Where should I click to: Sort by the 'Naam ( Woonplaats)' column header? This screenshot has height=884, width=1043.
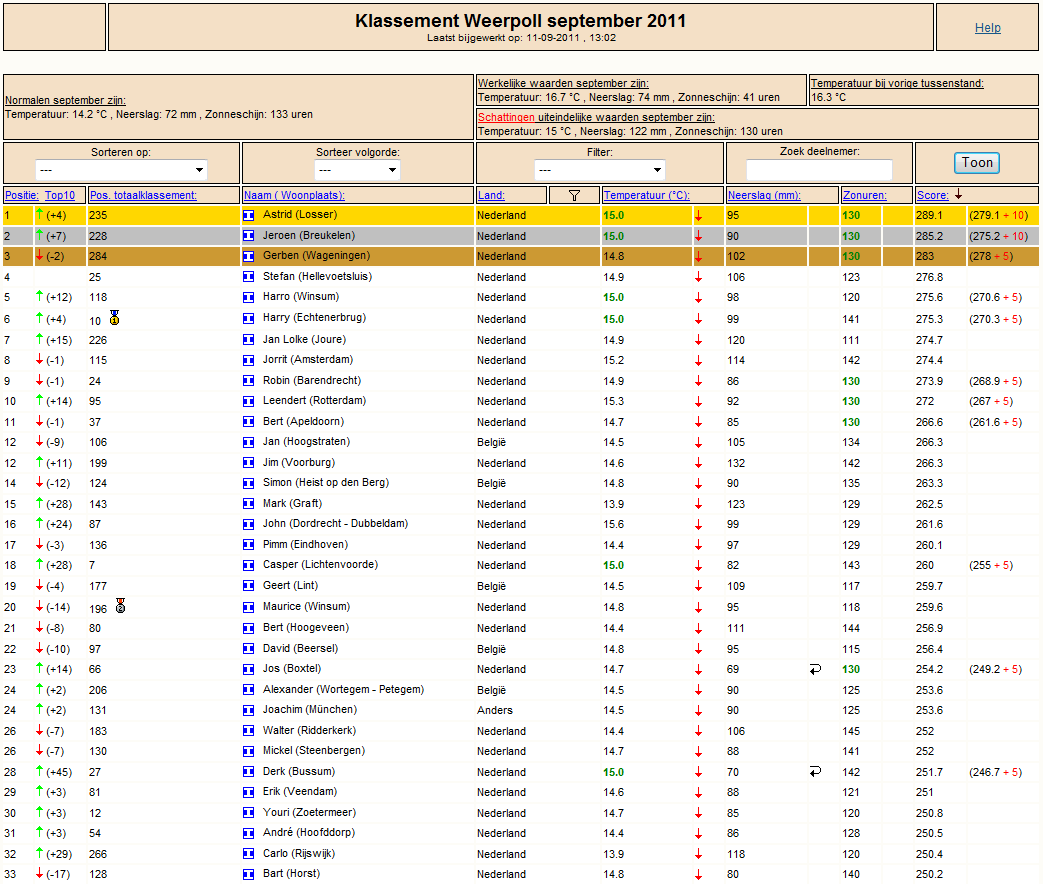(293, 195)
